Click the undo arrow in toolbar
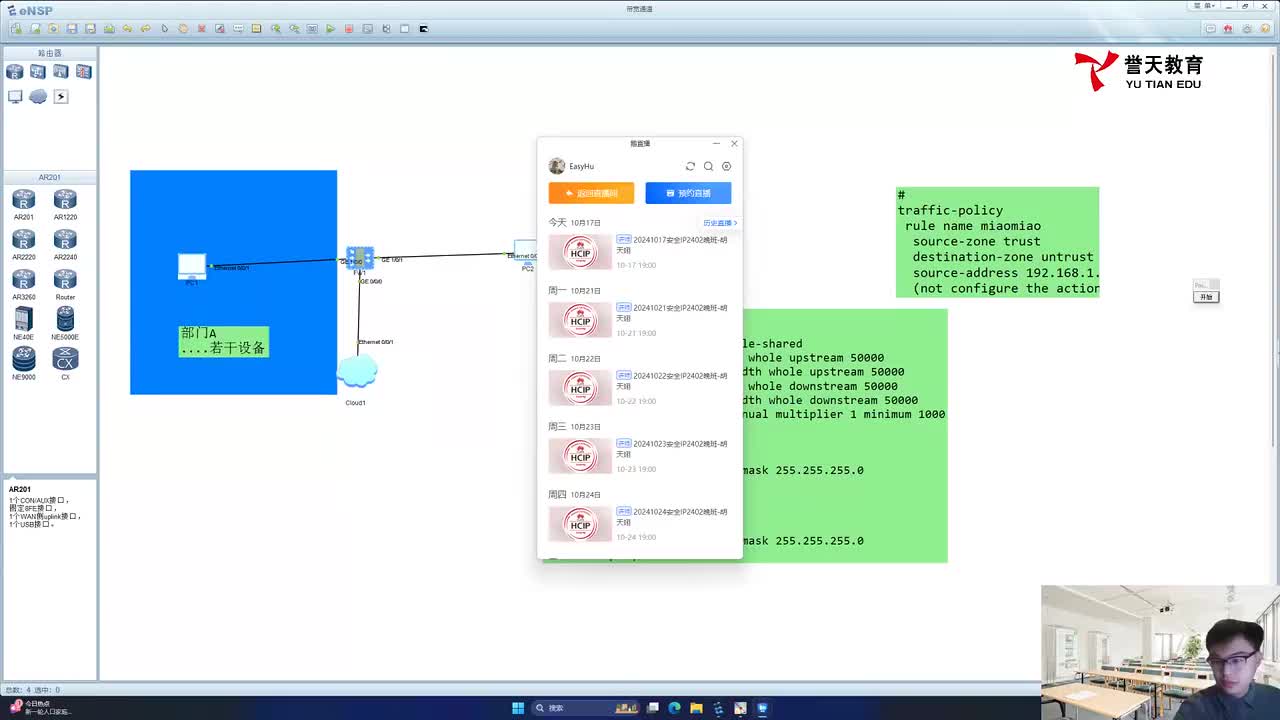Image resolution: width=1280 pixels, height=720 pixels. tap(127, 29)
